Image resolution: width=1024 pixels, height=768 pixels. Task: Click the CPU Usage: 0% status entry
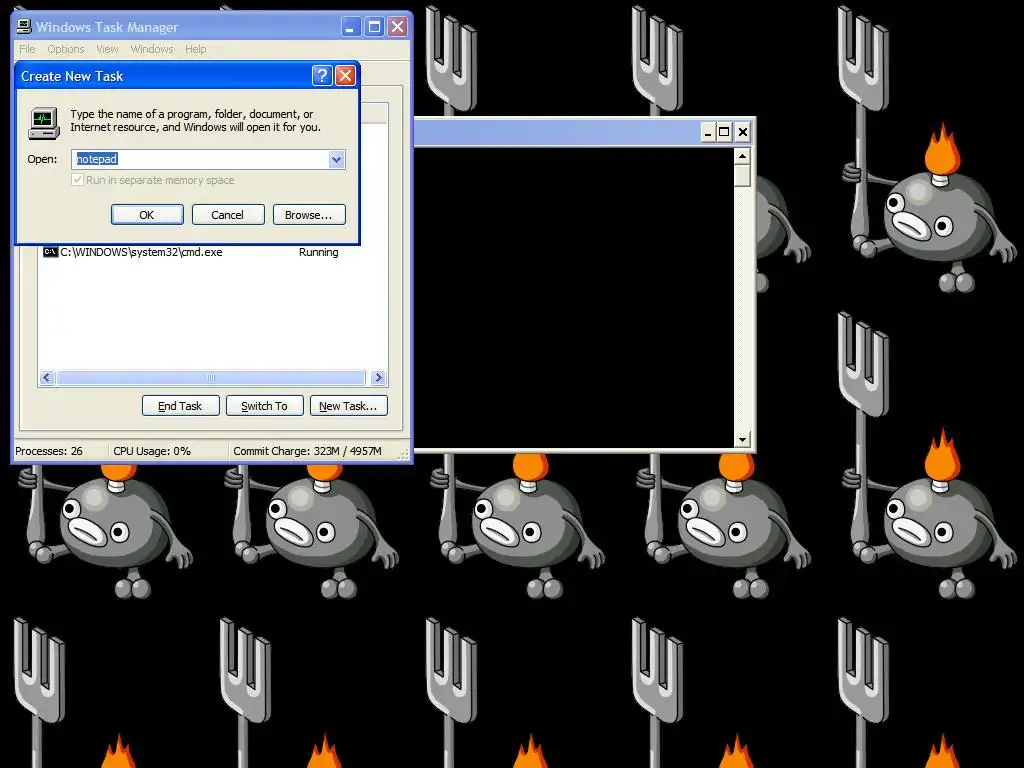[x=152, y=451]
